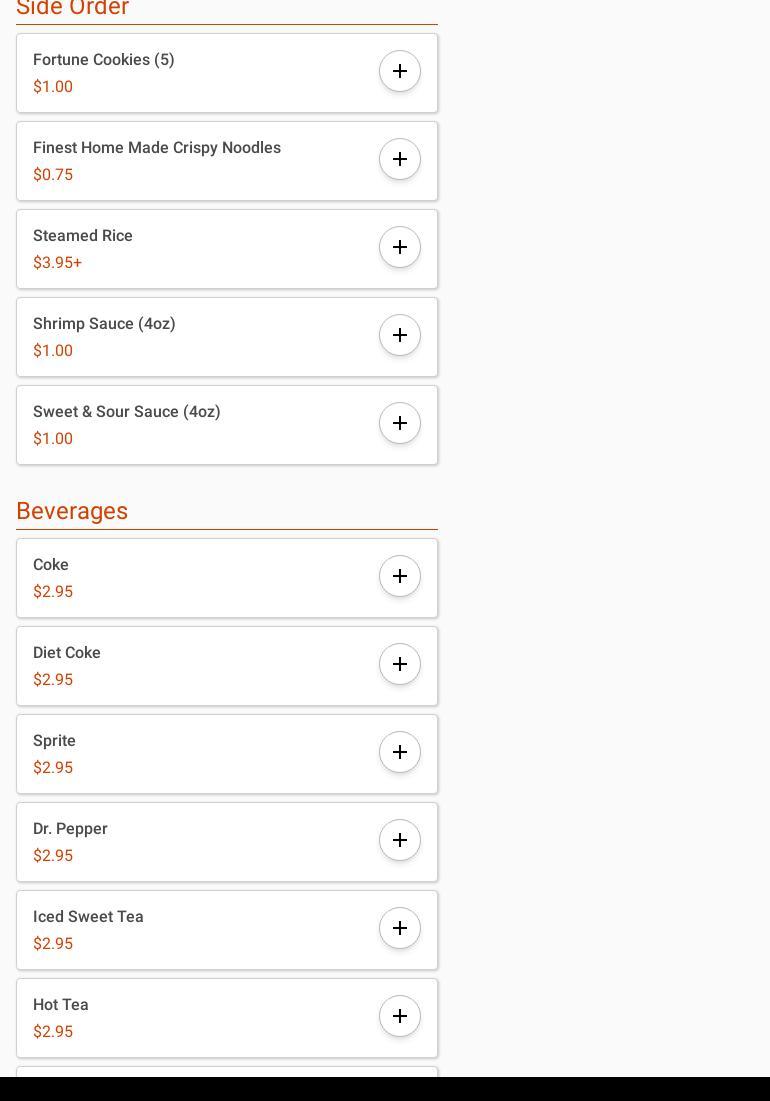The width and height of the screenshot is (770, 1101).
Task: Add Dr. Pepper using plus icon
Action: [x=400, y=840]
